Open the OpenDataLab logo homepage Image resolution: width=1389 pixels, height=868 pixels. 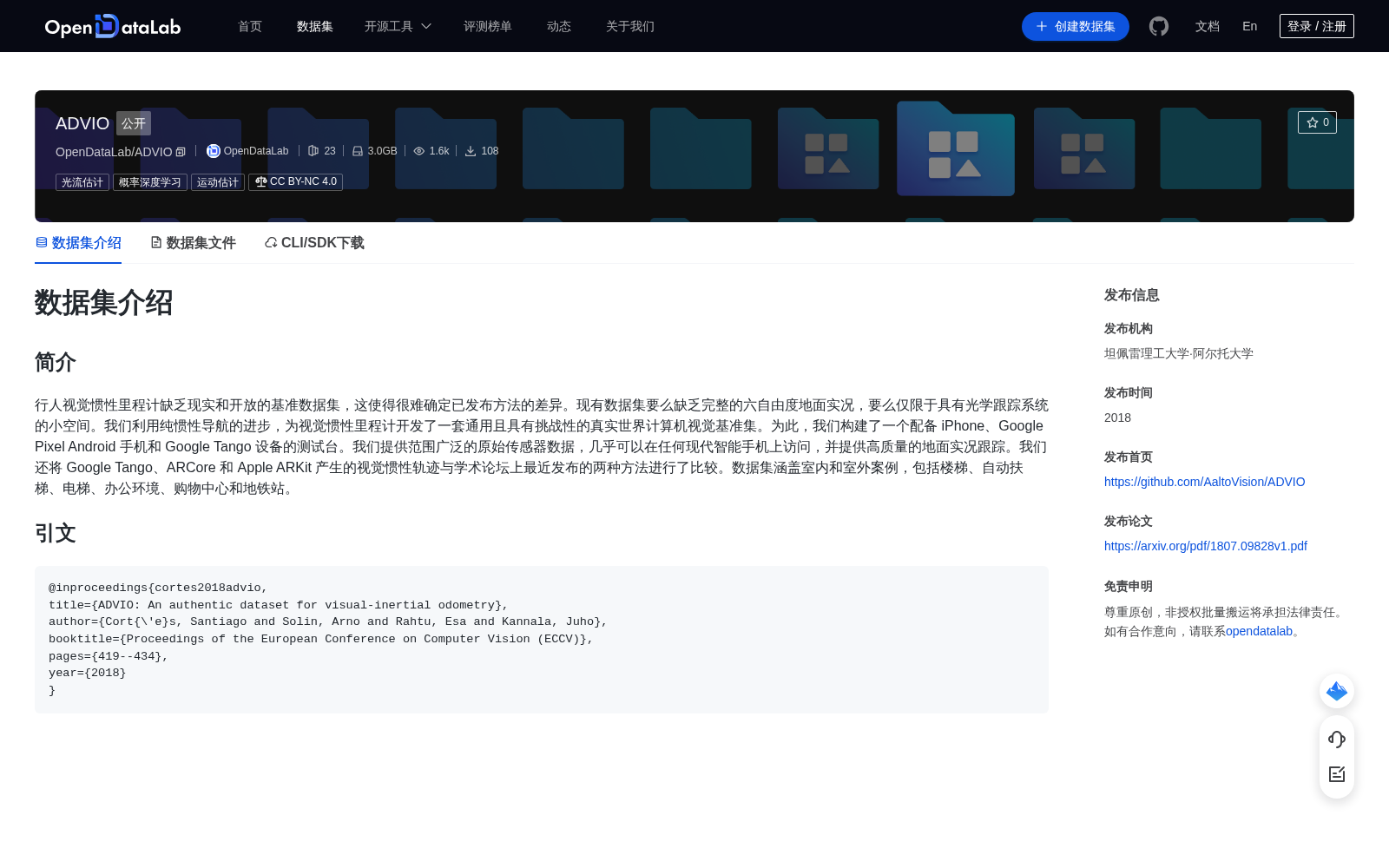coord(113,26)
